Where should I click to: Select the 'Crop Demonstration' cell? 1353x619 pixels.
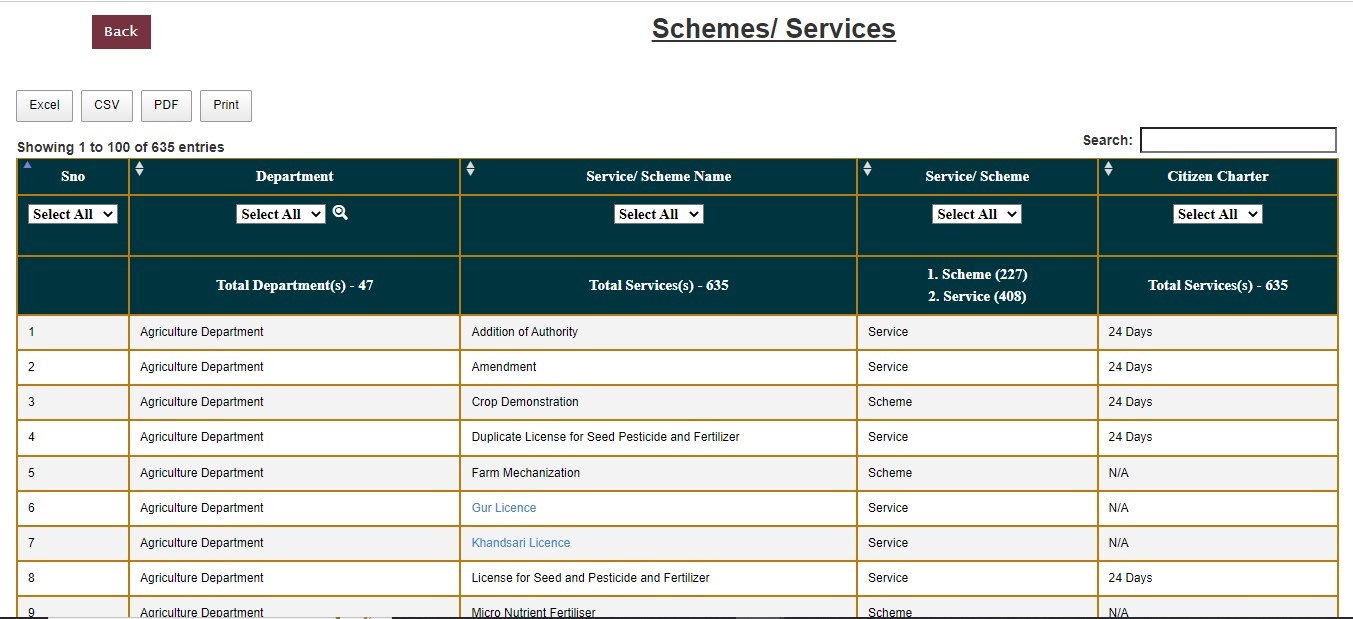click(659, 402)
